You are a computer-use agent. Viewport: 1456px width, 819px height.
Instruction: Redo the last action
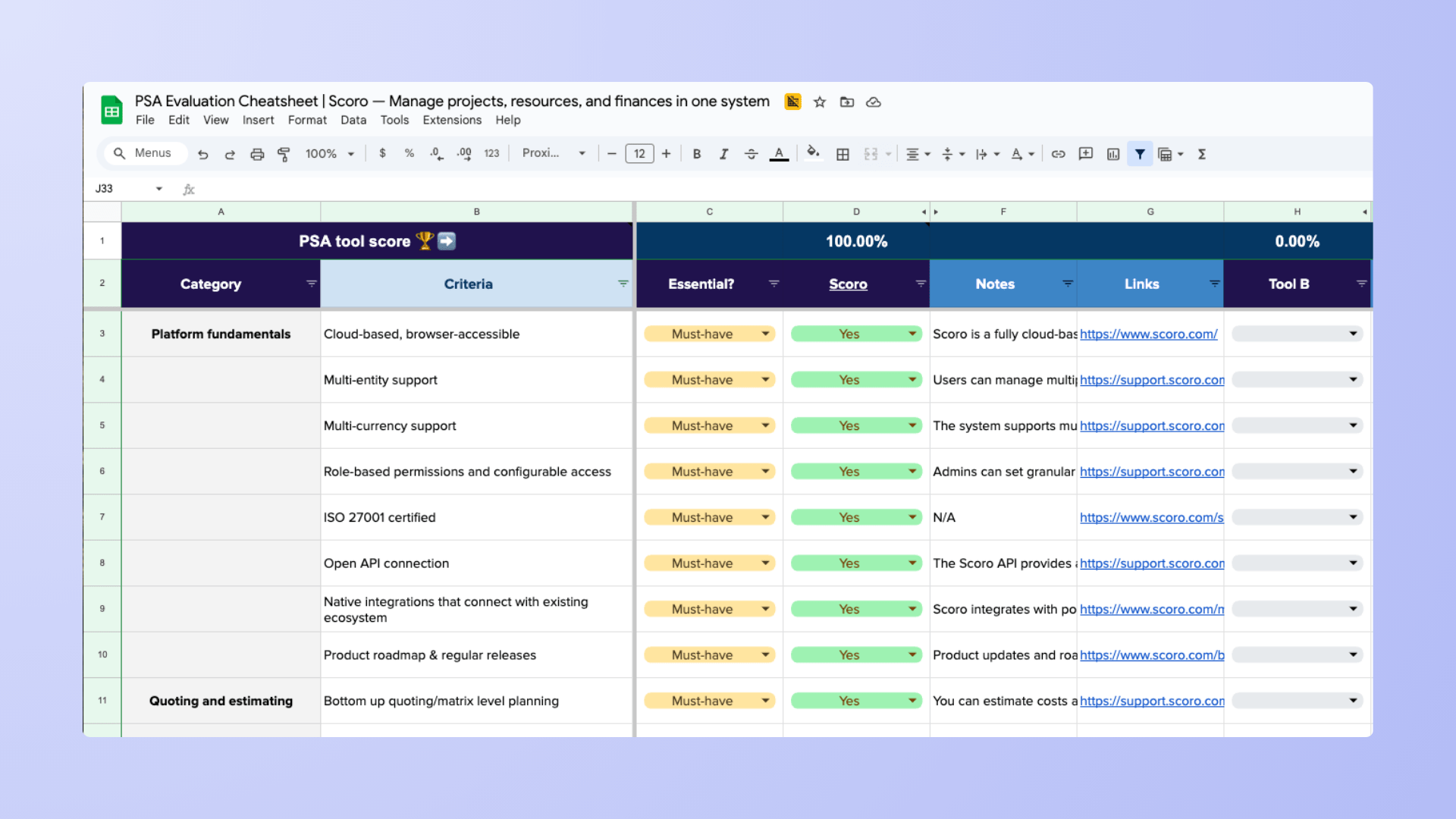(230, 154)
